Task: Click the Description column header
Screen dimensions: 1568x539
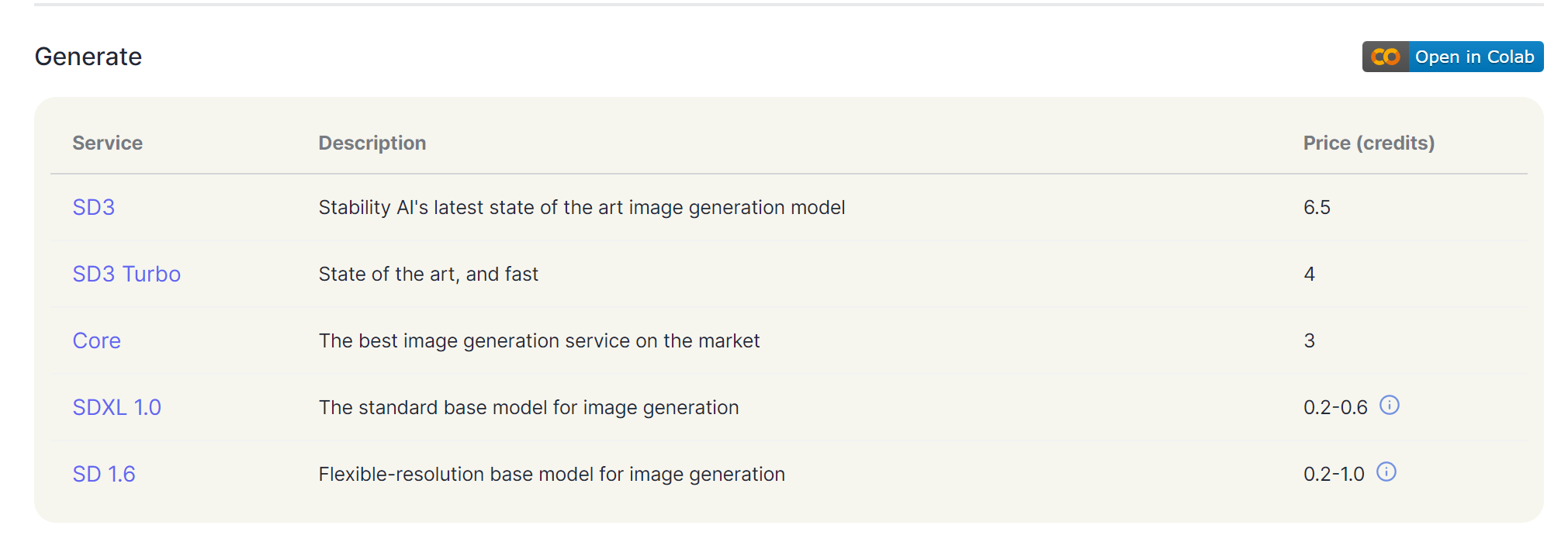Action: tap(372, 143)
